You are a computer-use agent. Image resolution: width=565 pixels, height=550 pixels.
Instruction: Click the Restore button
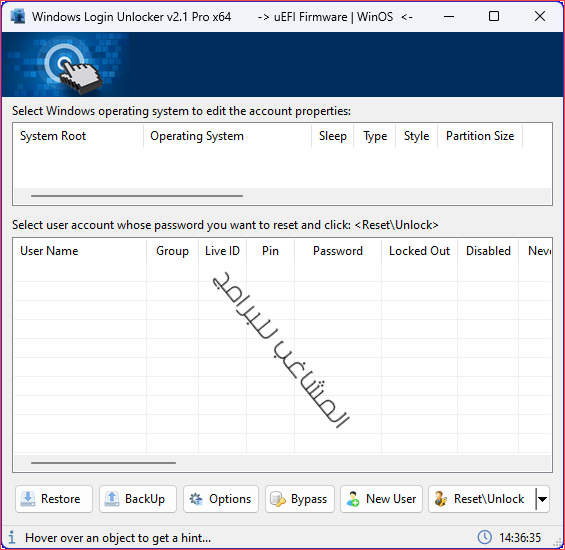point(54,499)
